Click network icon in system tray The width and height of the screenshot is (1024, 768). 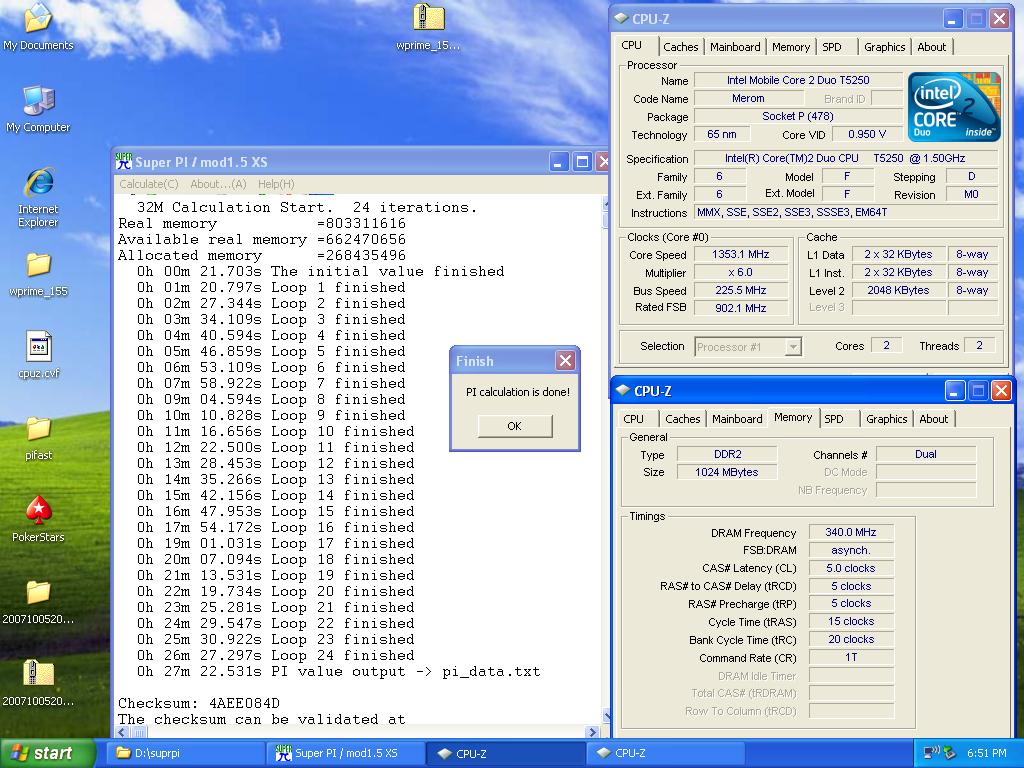(931, 753)
